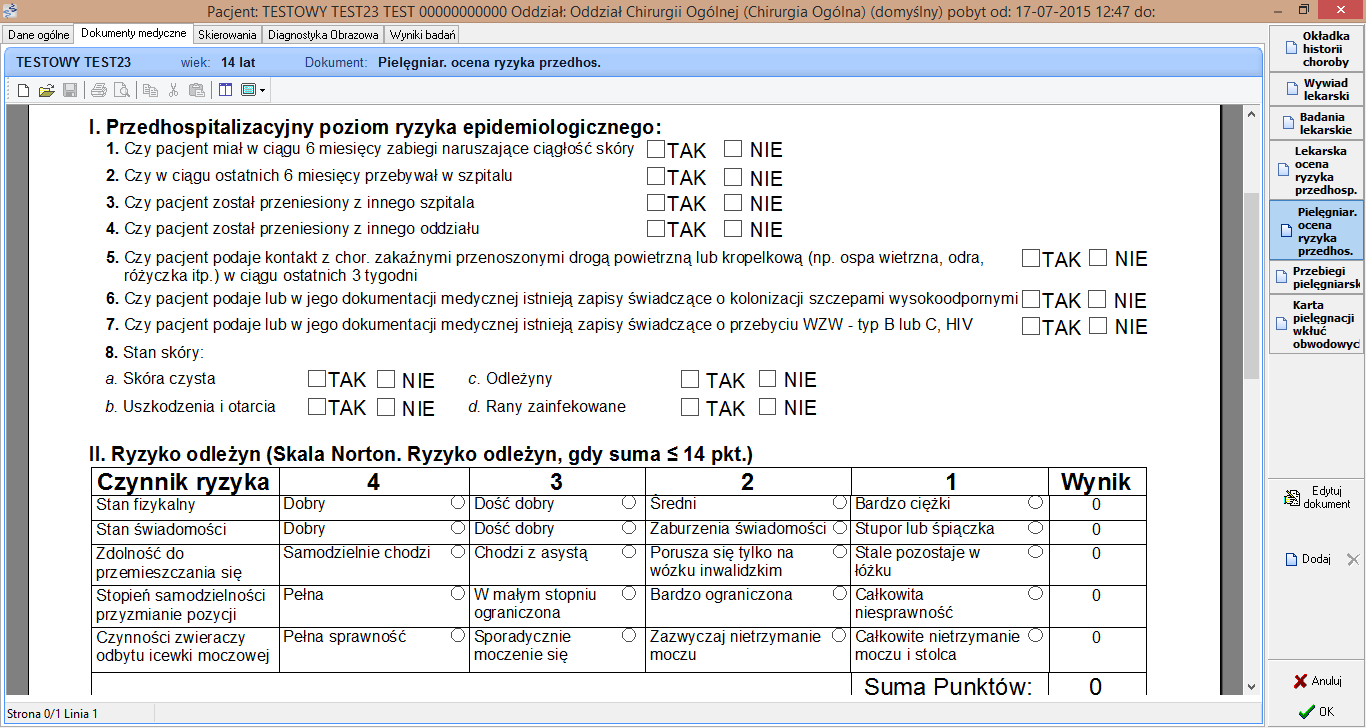Viewport: 1366px width, 728px height.
Task: Click Edytuj dokument button
Action: click(x=1318, y=497)
